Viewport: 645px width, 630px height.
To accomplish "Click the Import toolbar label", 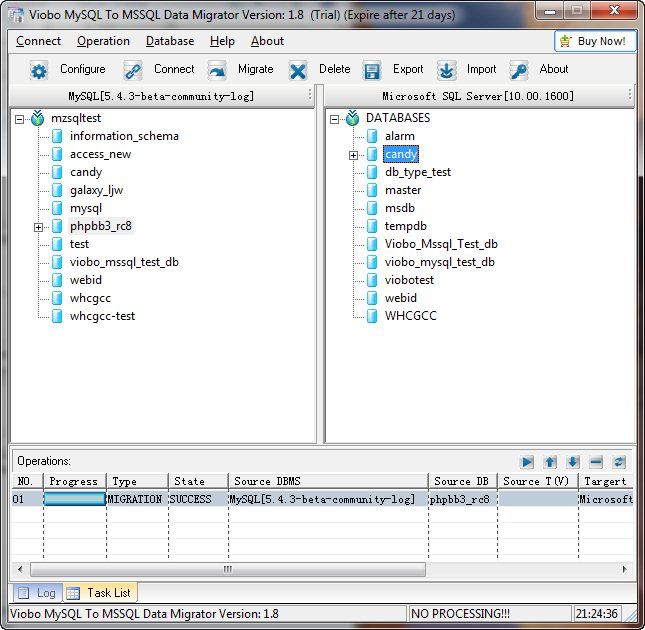I will tap(481, 69).
